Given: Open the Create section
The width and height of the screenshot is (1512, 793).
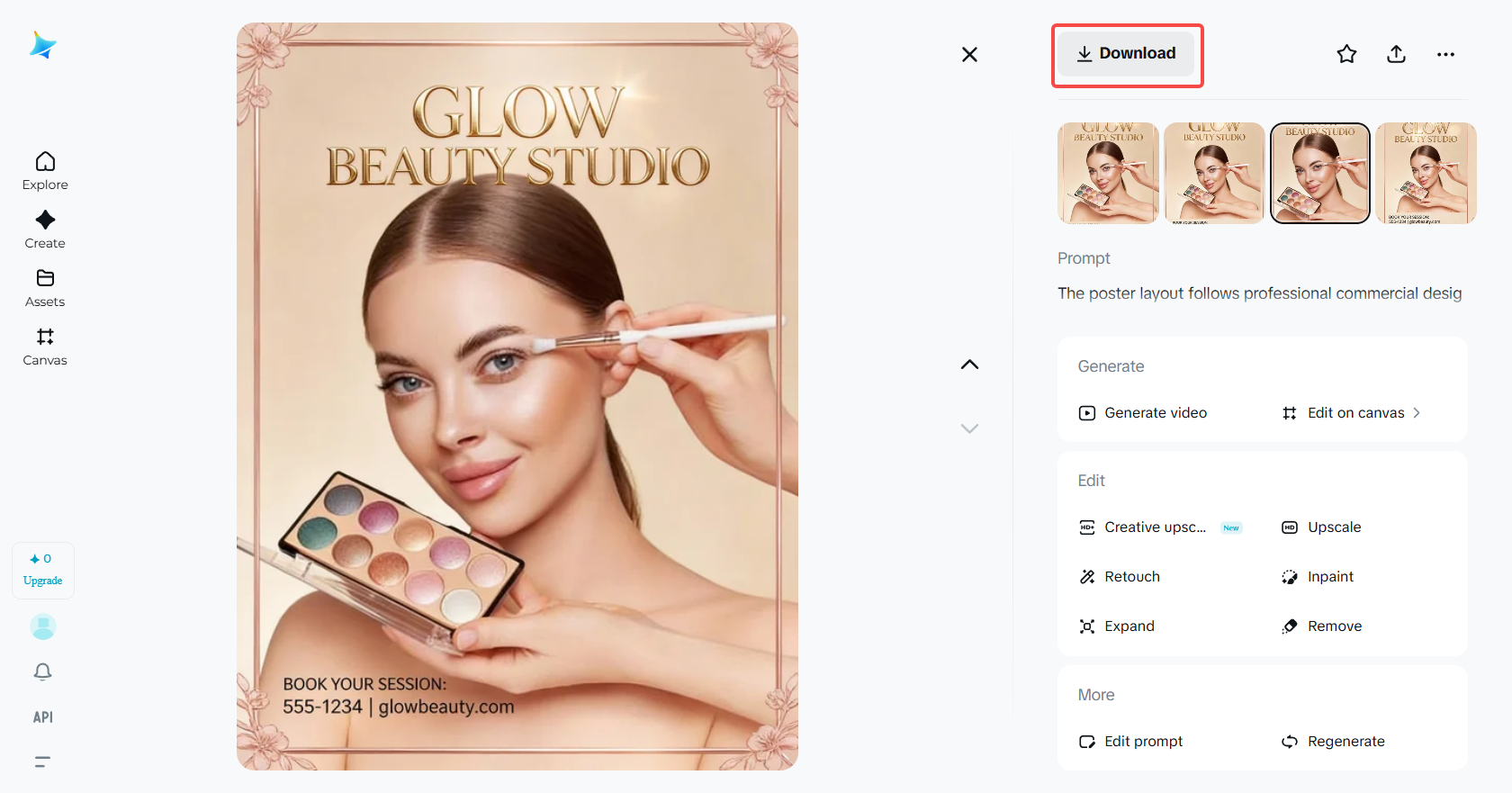Looking at the screenshot, I should coord(45,230).
